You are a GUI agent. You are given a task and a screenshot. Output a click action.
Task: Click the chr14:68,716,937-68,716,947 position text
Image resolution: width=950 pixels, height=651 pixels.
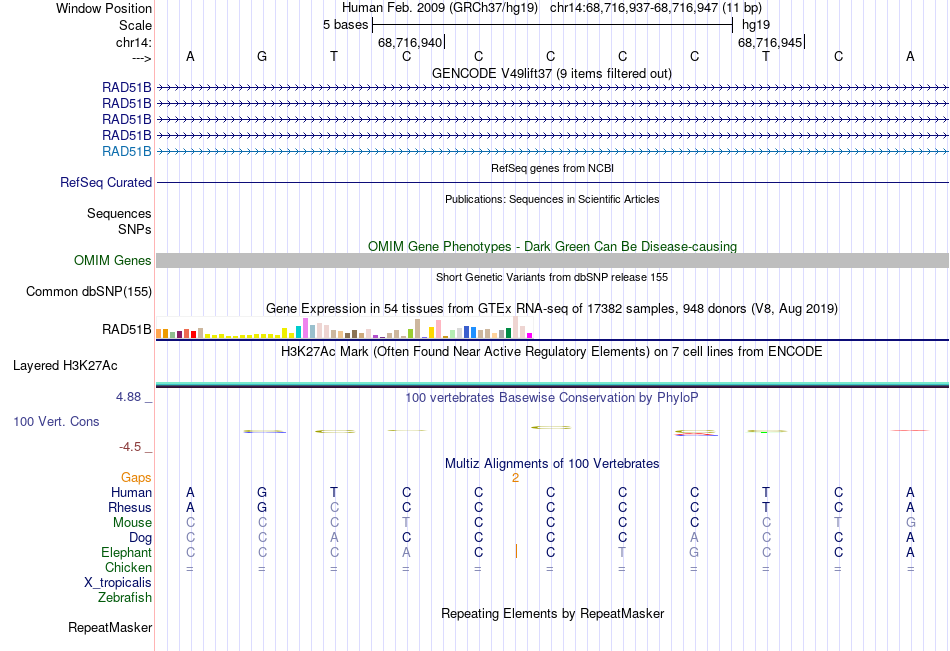[x=634, y=8]
